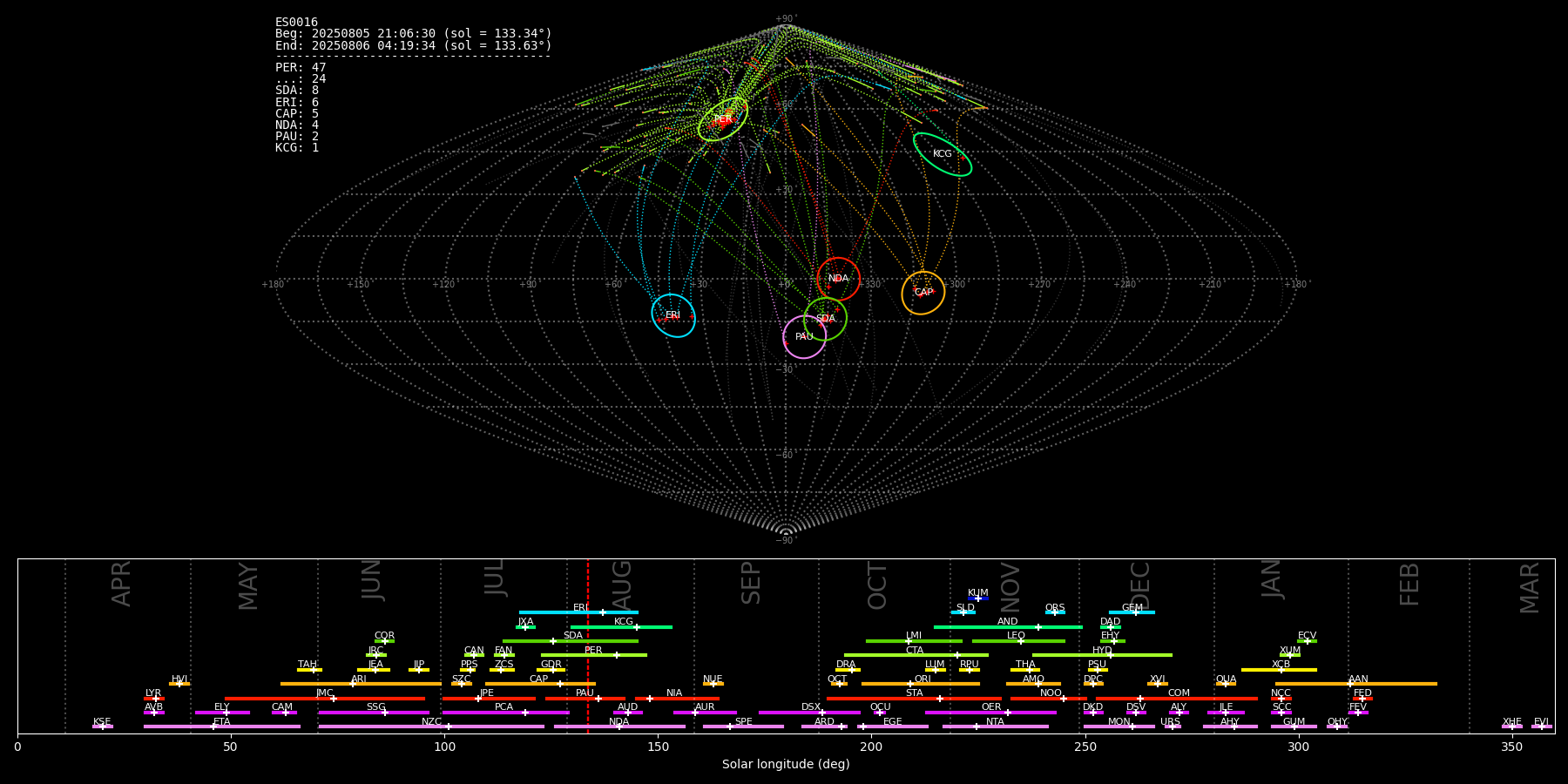Click the cyan ERI radiant circle on map
Screen dimensions: 1568x784
673,315
